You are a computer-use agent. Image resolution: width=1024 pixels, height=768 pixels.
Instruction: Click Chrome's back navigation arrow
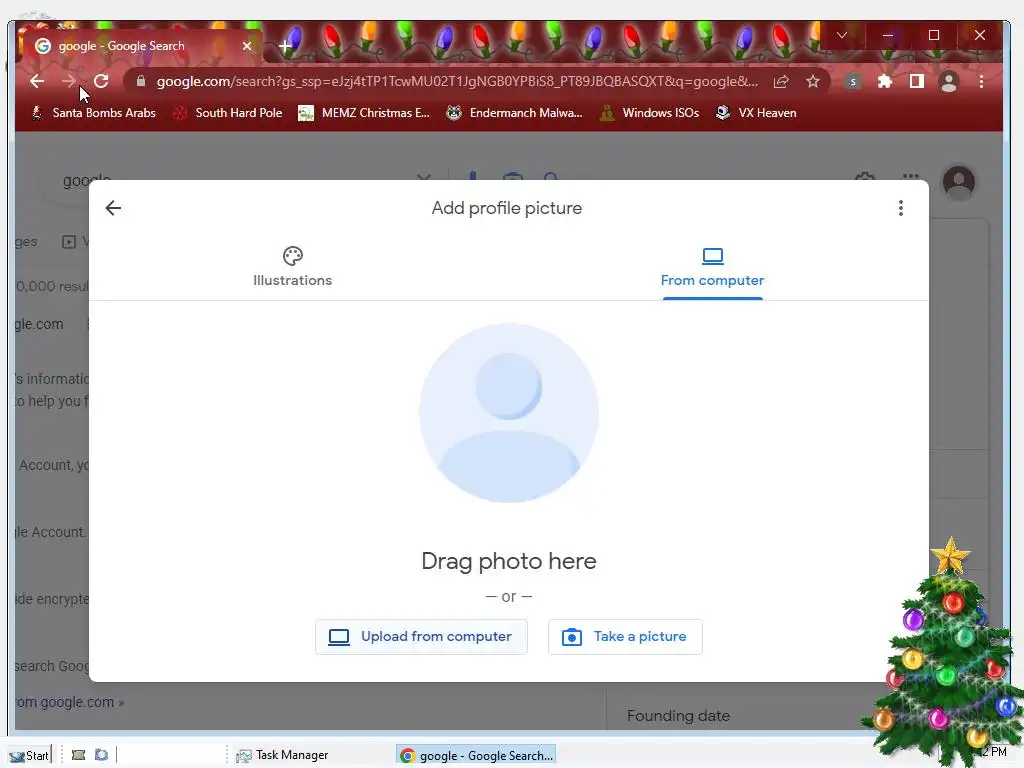click(37, 81)
